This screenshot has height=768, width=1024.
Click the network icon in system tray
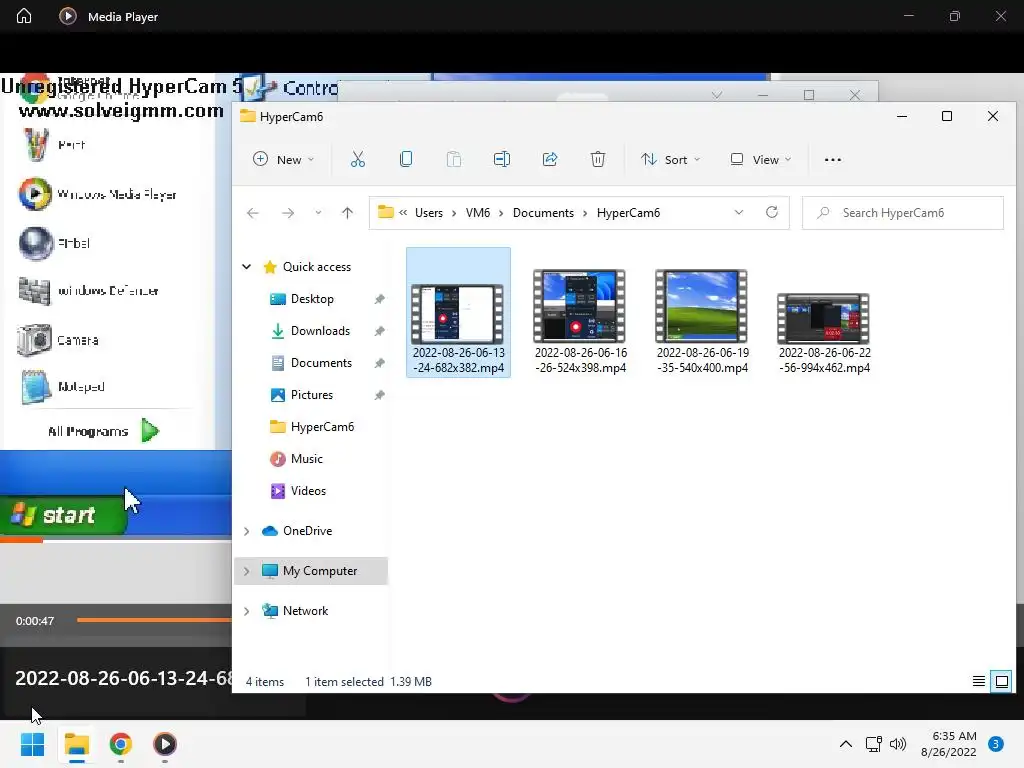(x=873, y=744)
